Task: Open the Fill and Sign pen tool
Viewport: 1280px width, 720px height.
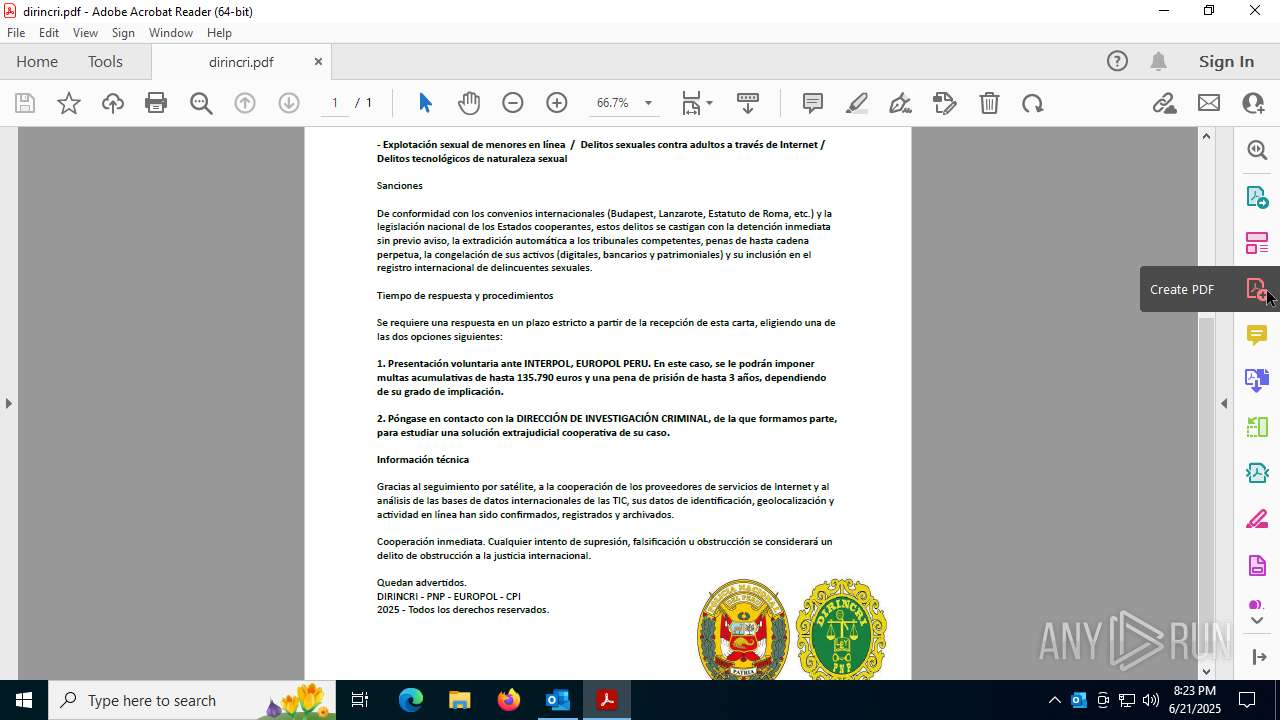Action: 900,103
